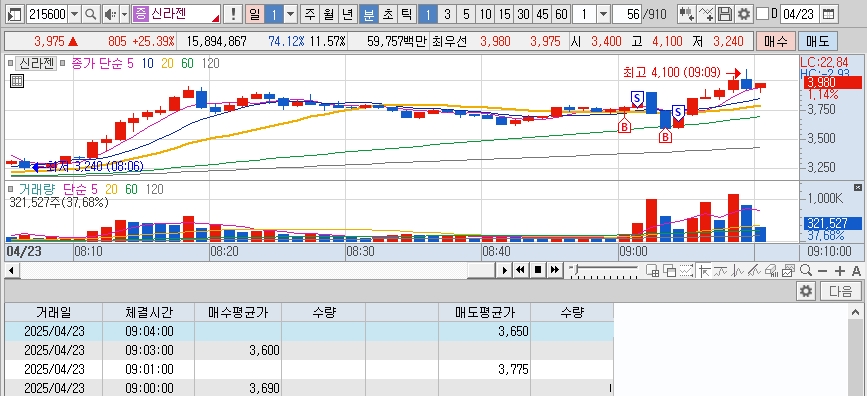Toggle the D checkbox near date field
This screenshot has width=867, height=396.
click(x=762, y=14)
